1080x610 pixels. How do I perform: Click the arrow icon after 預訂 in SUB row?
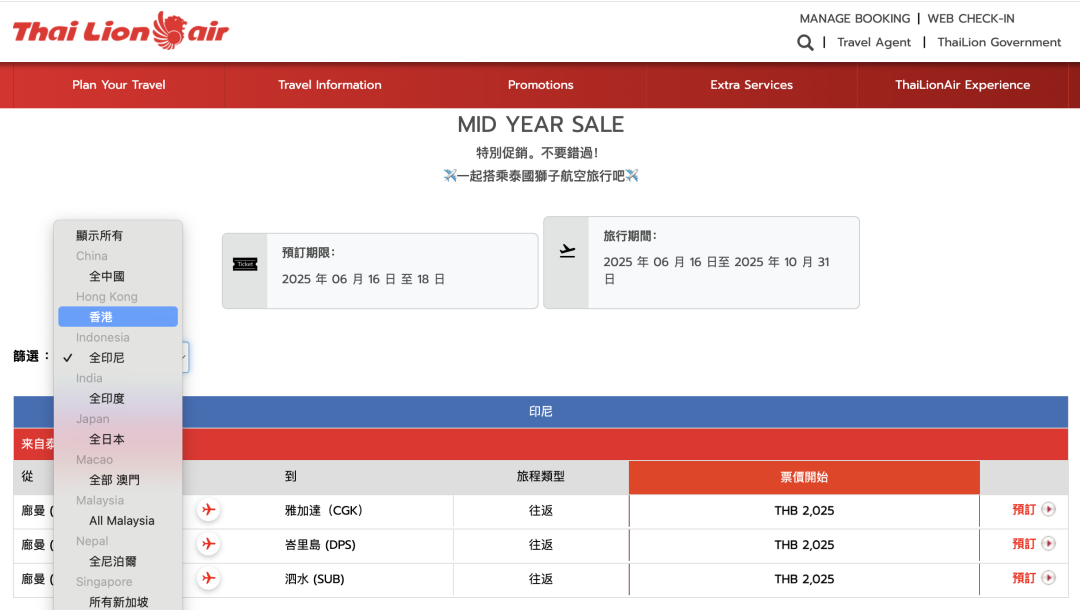pos(1048,578)
